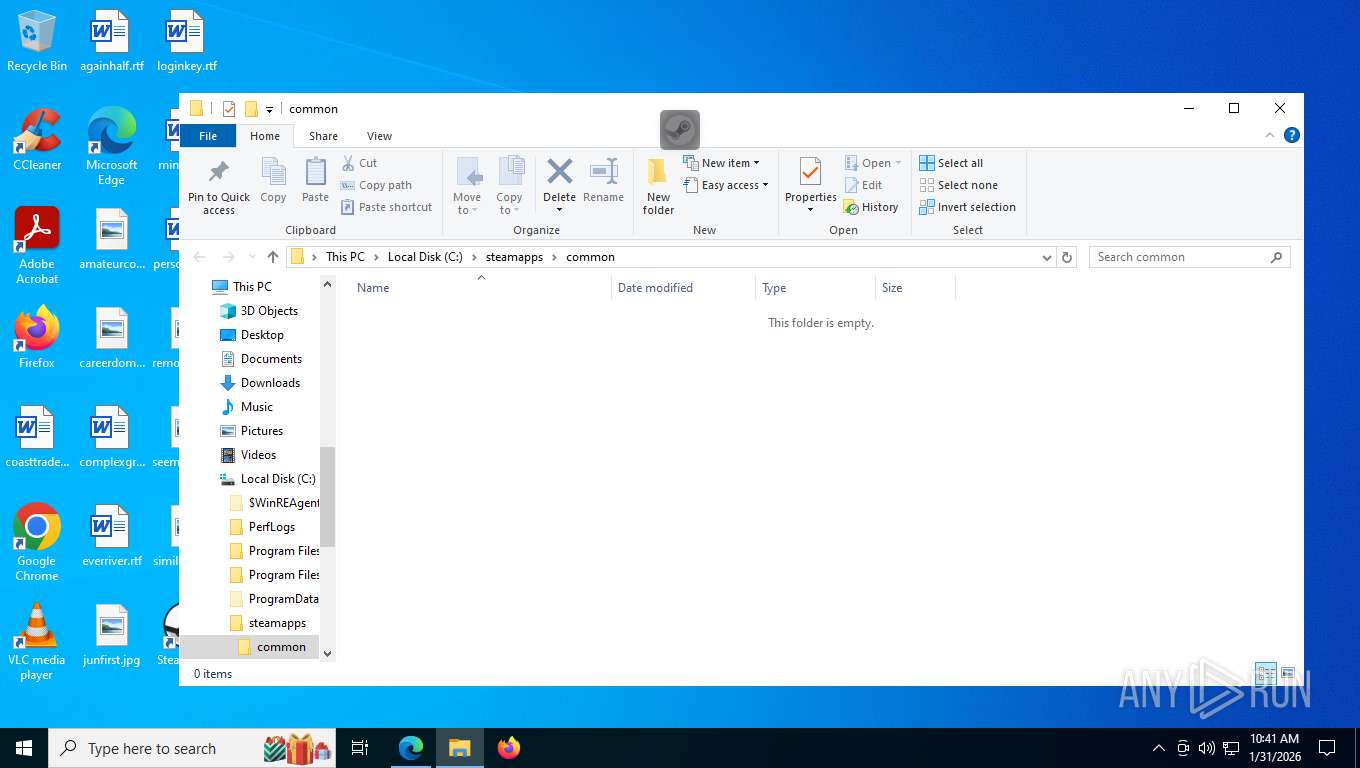The image size is (1360, 768).
Task: Launch Google Chrome desktop shortcut
Action: [x=37, y=542]
